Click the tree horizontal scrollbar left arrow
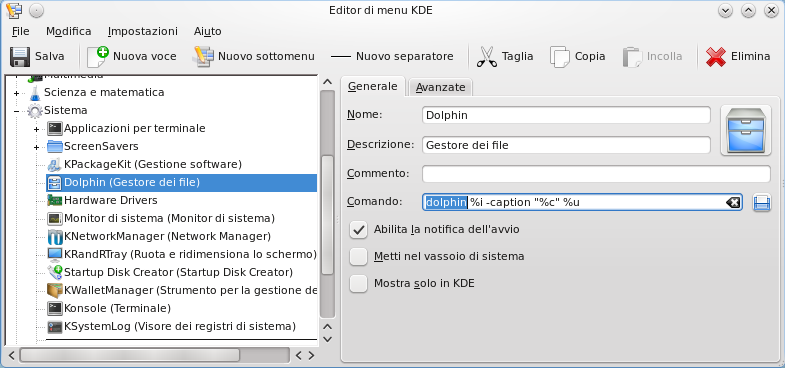The height and width of the screenshot is (368, 785). (x=12, y=355)
